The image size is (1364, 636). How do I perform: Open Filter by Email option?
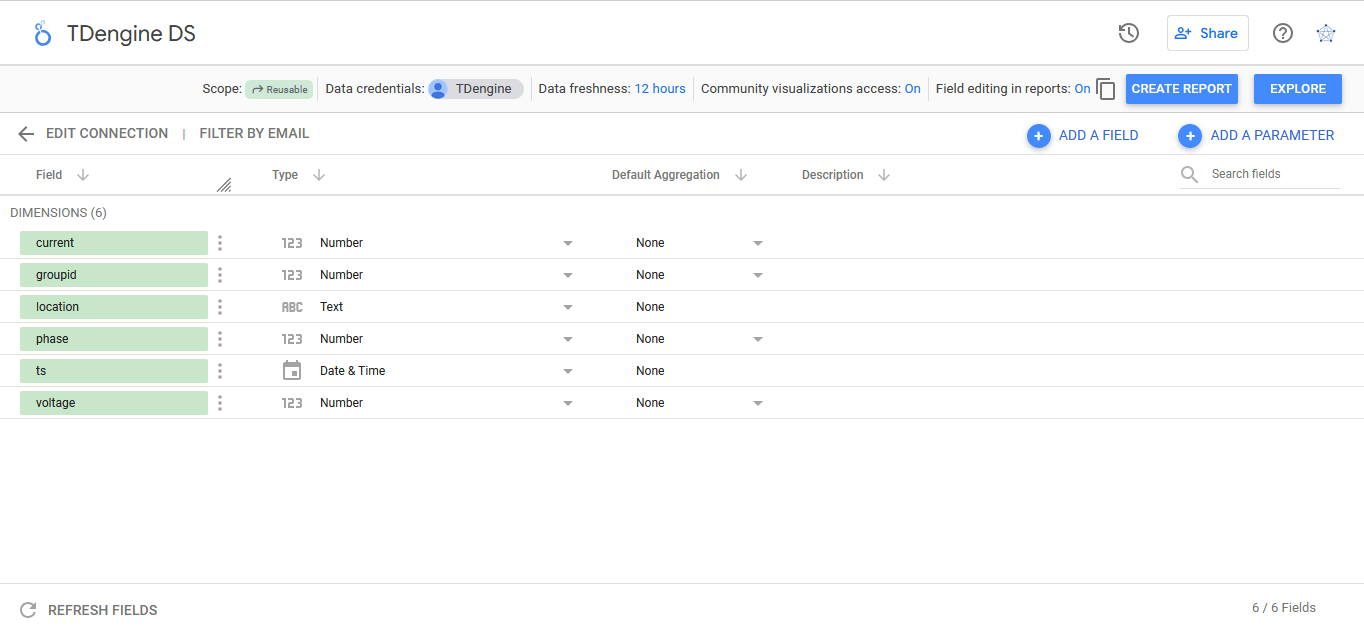[254, 134]
